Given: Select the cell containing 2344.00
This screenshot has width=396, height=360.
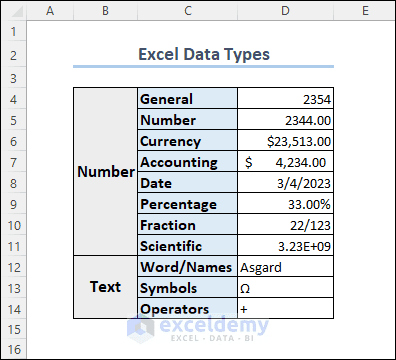Looking at the screenshot, I should [x=286, y=120].
